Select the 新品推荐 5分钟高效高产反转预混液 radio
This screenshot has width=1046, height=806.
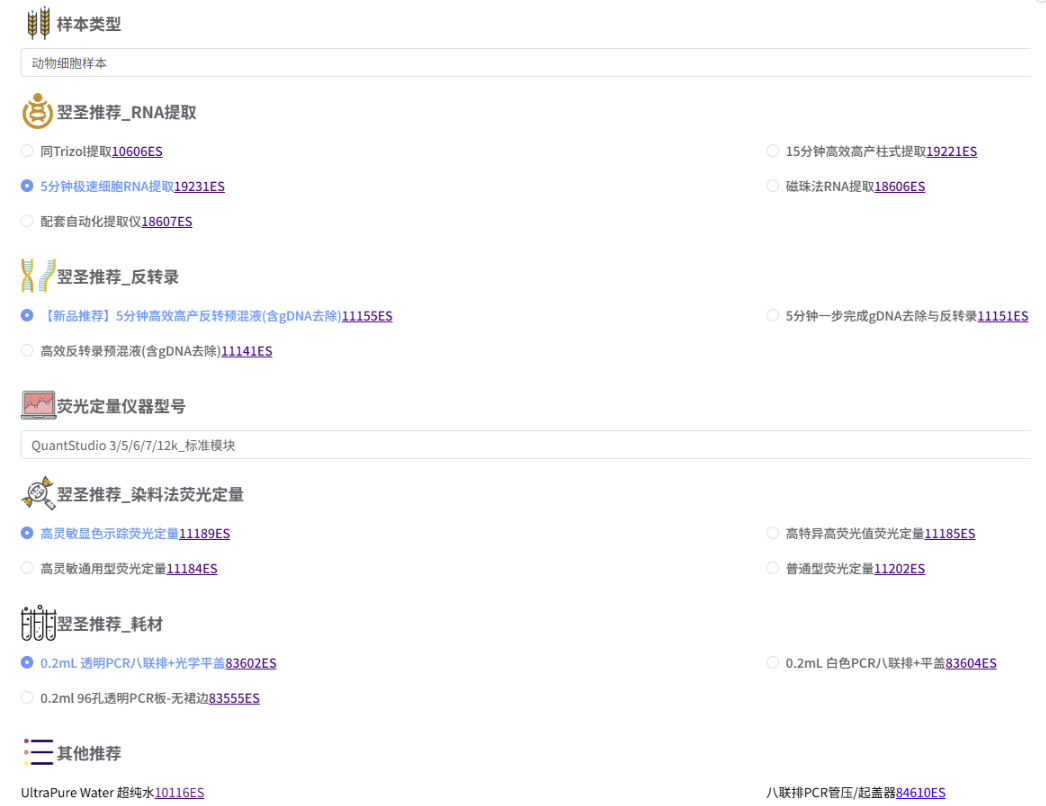(27, 315)
